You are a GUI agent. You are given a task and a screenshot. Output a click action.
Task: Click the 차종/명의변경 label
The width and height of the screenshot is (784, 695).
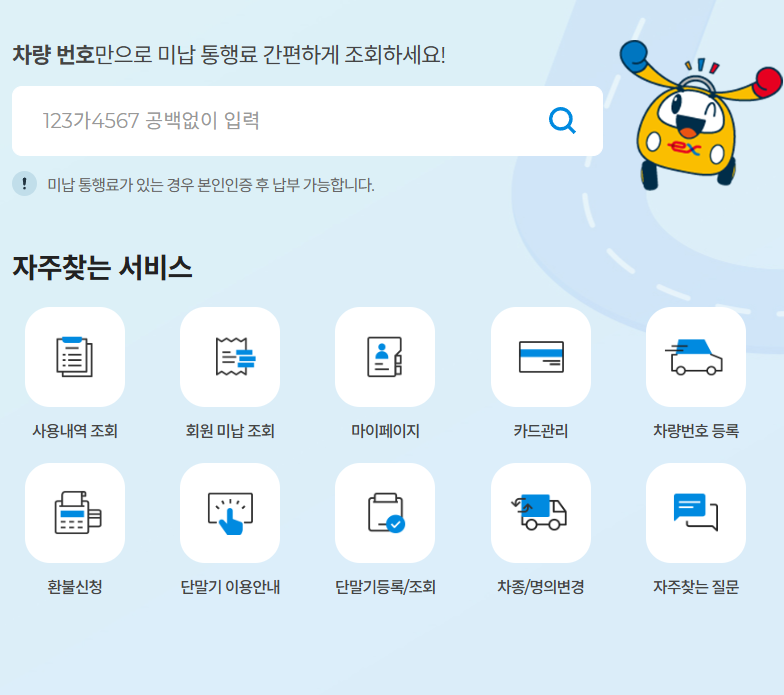coord(541,587)
